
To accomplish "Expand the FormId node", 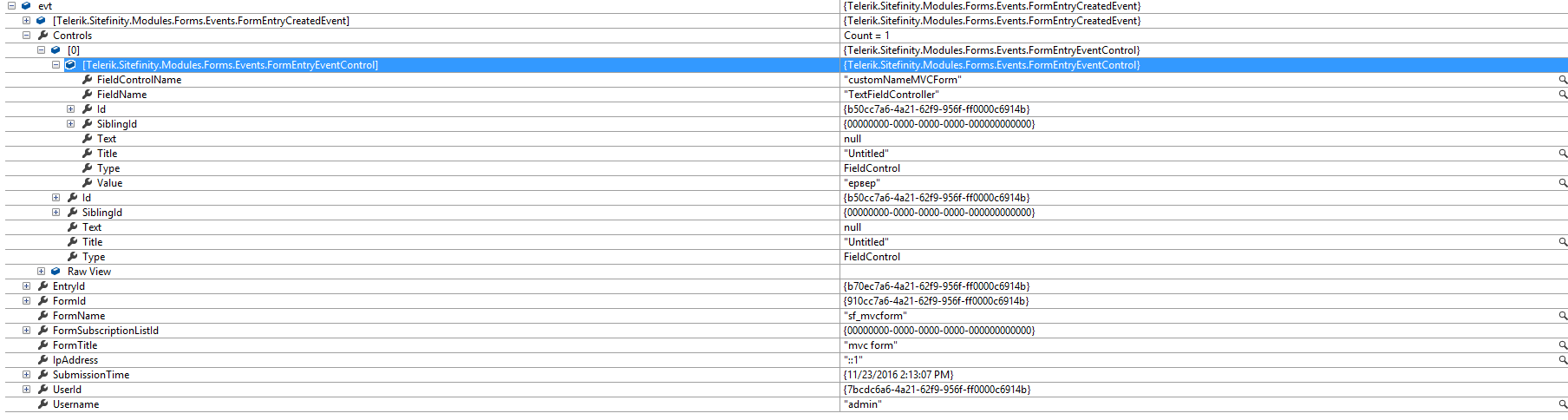I will coord(26,301).
